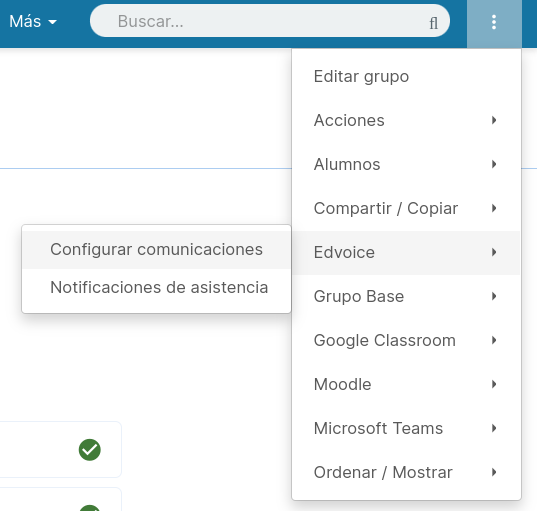Click the arrow next to Moodle
The height and width of the screenshot is (511, 537).
coord(494,384)
